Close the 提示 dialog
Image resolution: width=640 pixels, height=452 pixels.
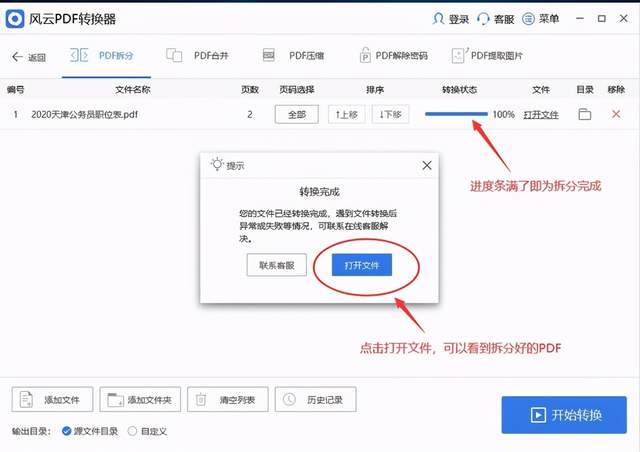point(427,165)
